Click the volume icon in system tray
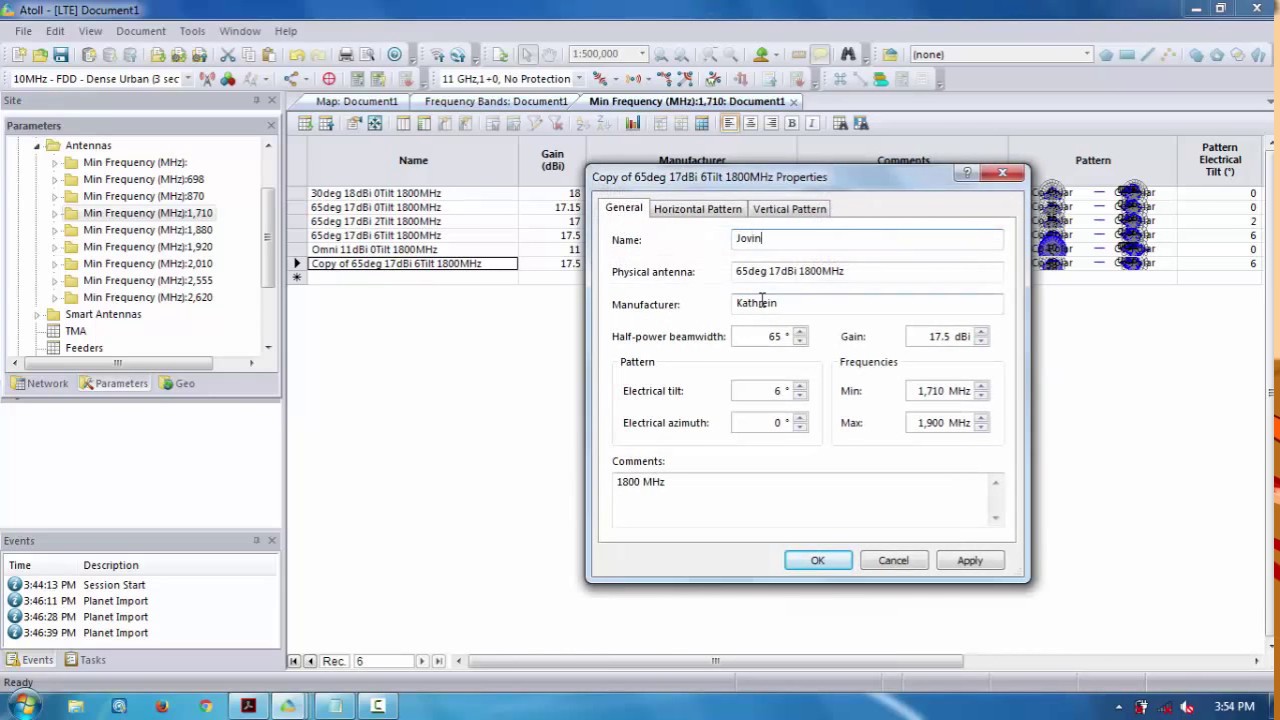The image size is (1280, 720). coord(1187,707)
